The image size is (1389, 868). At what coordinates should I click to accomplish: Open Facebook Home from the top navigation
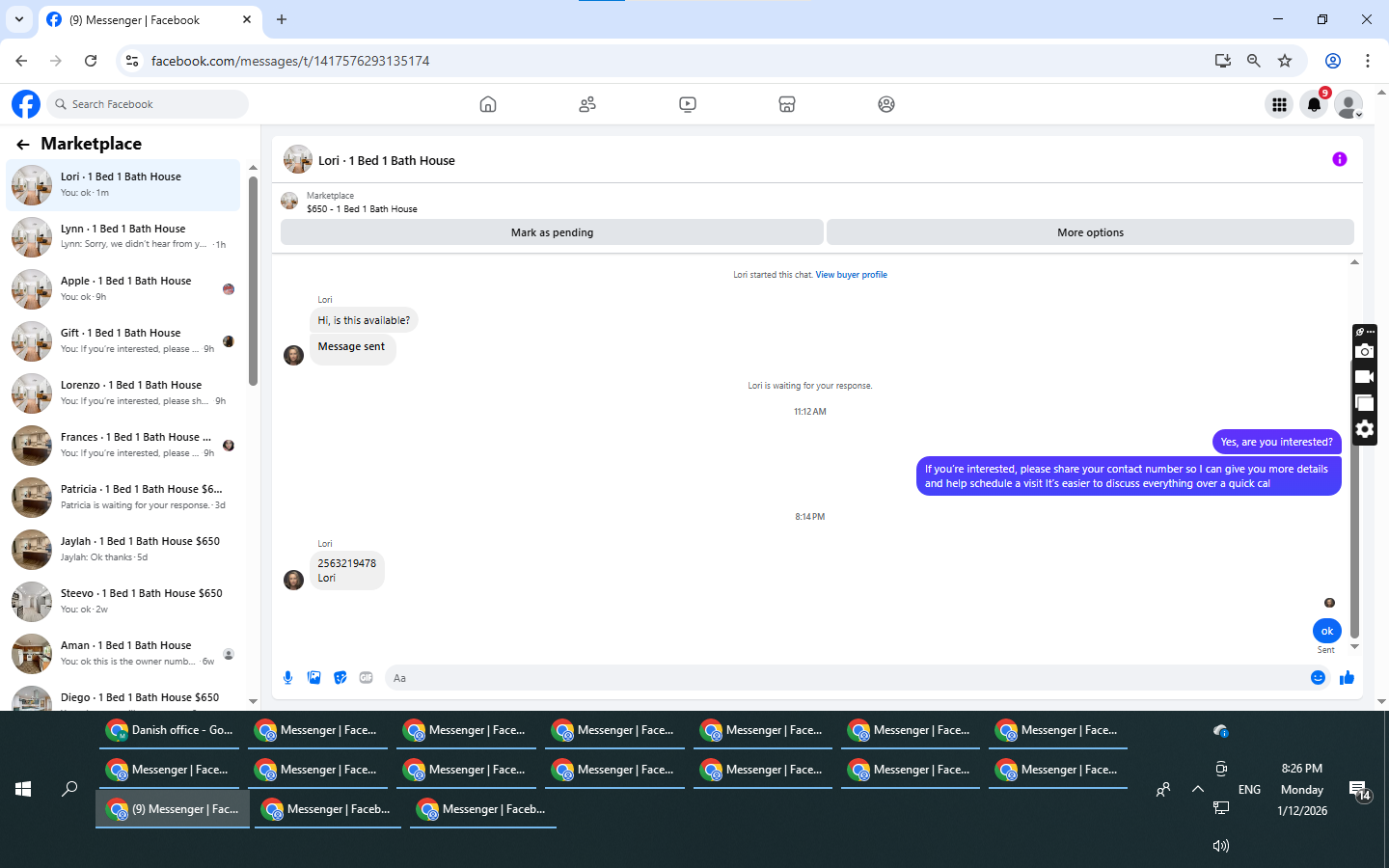tap(488, 104)
